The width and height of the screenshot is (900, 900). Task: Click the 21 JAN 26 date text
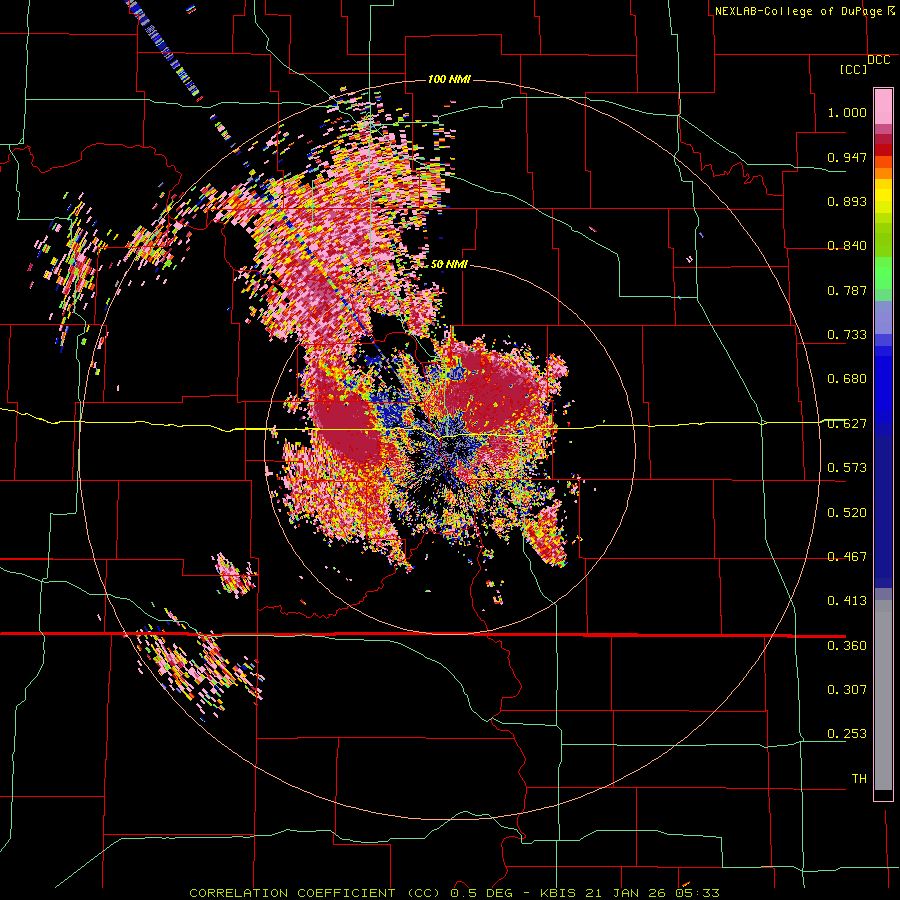coord(625,893)
